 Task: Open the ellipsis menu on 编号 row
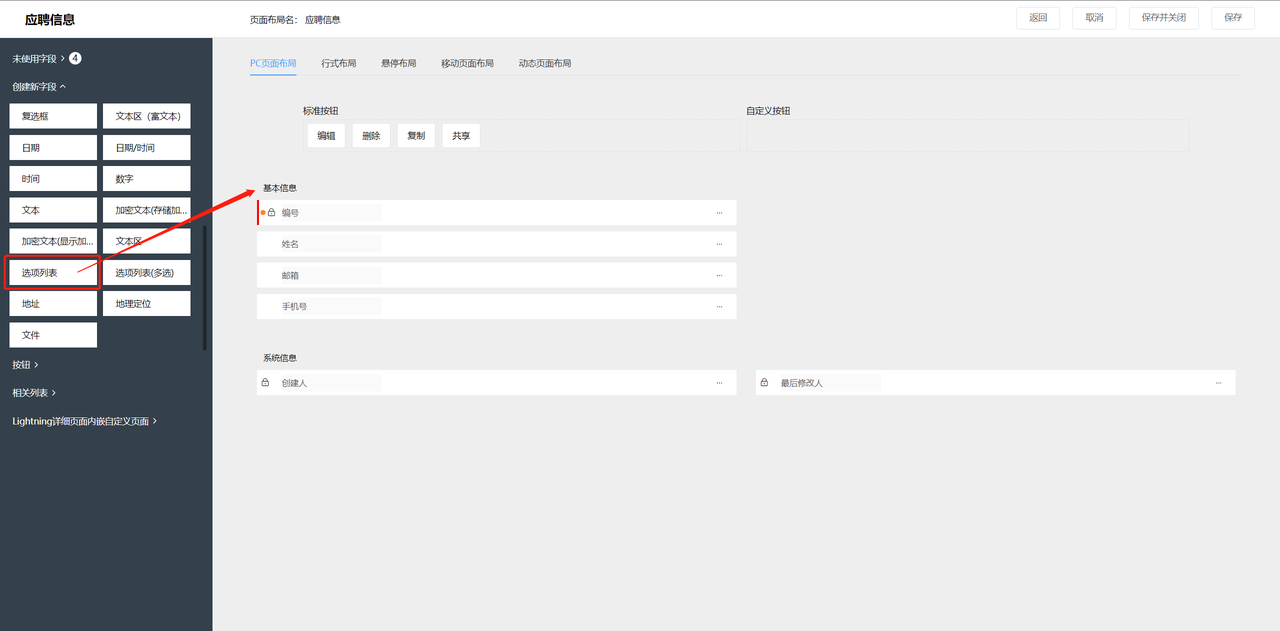(719, 213)
